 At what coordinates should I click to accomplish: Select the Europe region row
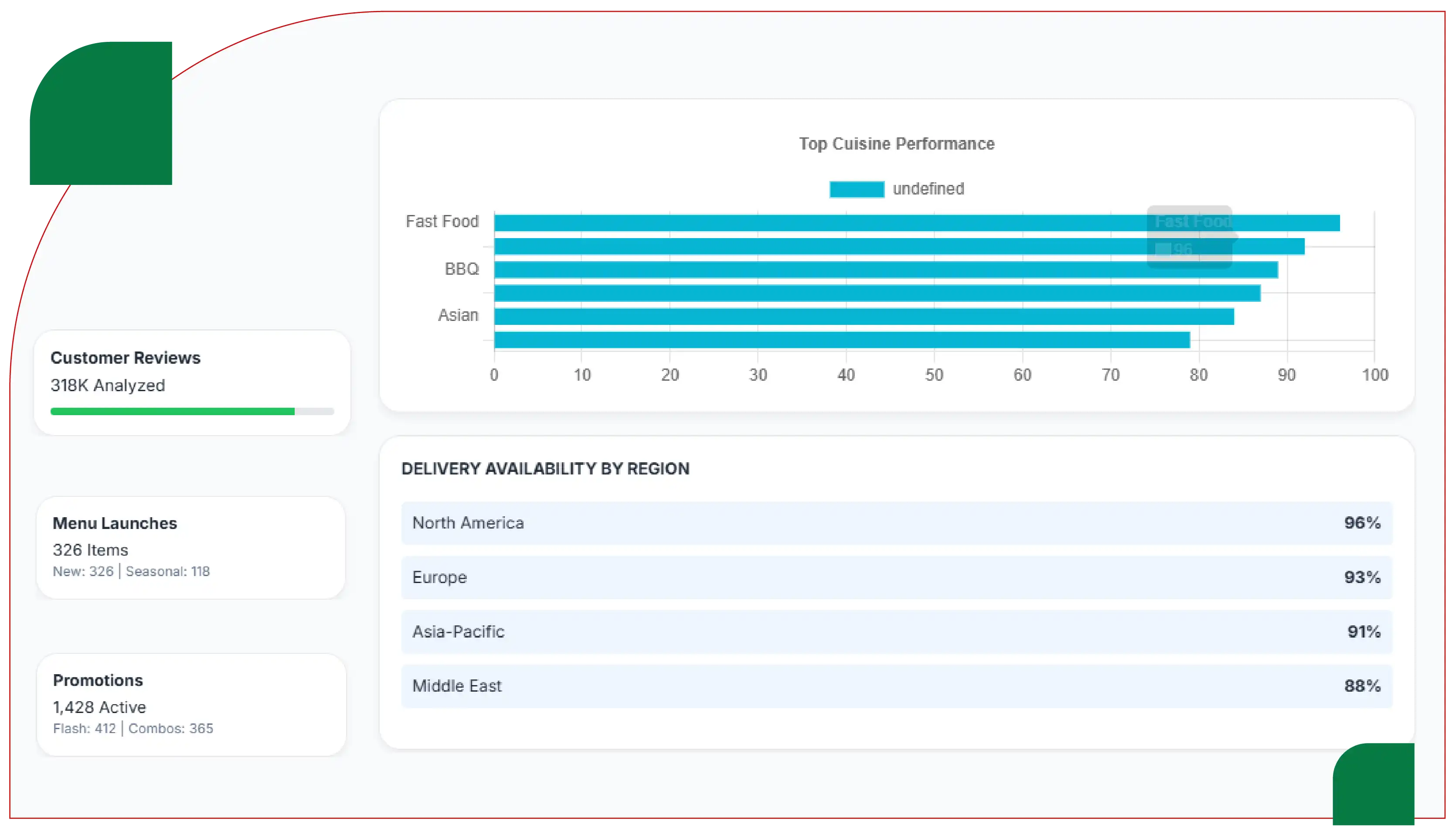[x=897, y=577]
